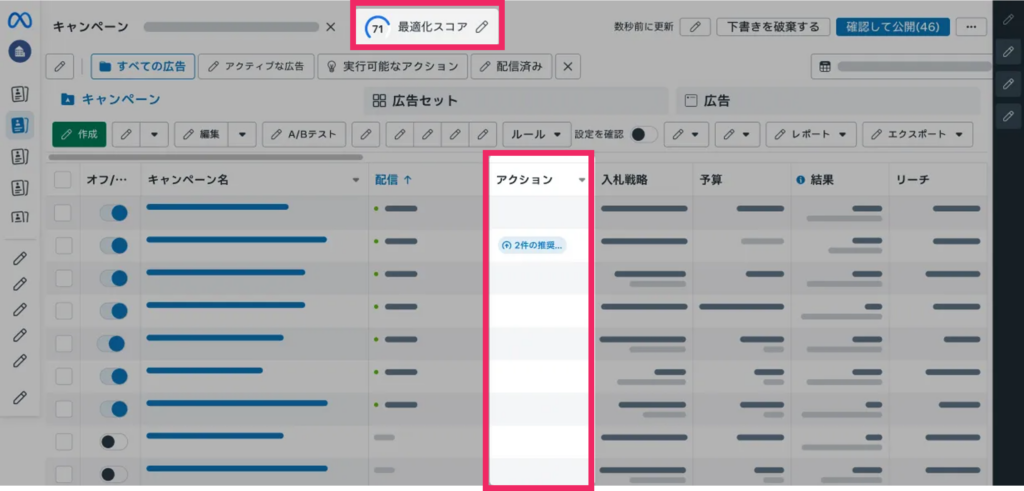This screenshot has height=491, width=1024.
Task: Open the pencil dropdown right of 設定を確認 toggle
Action: 686,134
